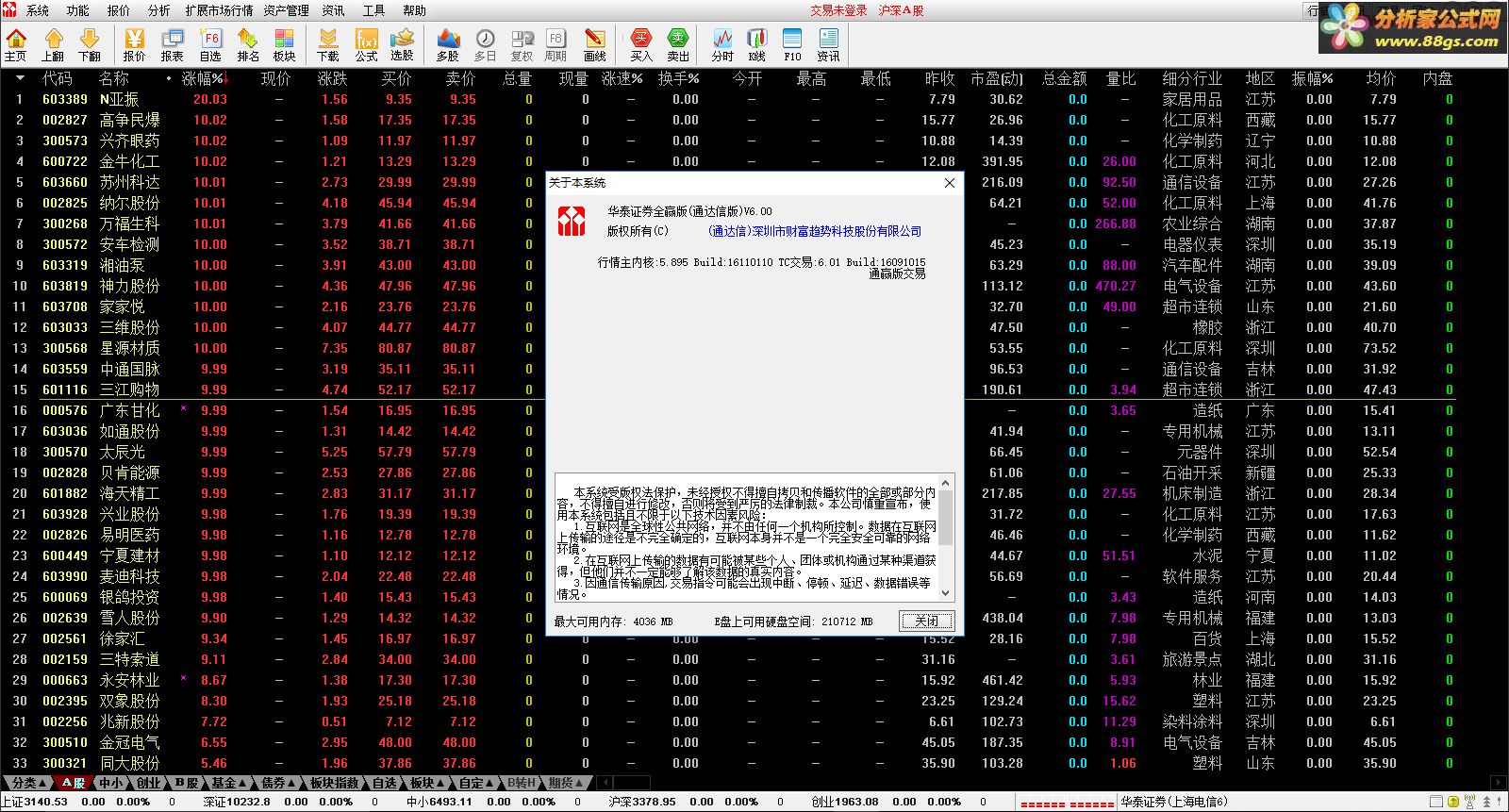1509x812 pixels.
Task: Open the 资讯 news toolbar icon
Action: (x=829, y=44)
